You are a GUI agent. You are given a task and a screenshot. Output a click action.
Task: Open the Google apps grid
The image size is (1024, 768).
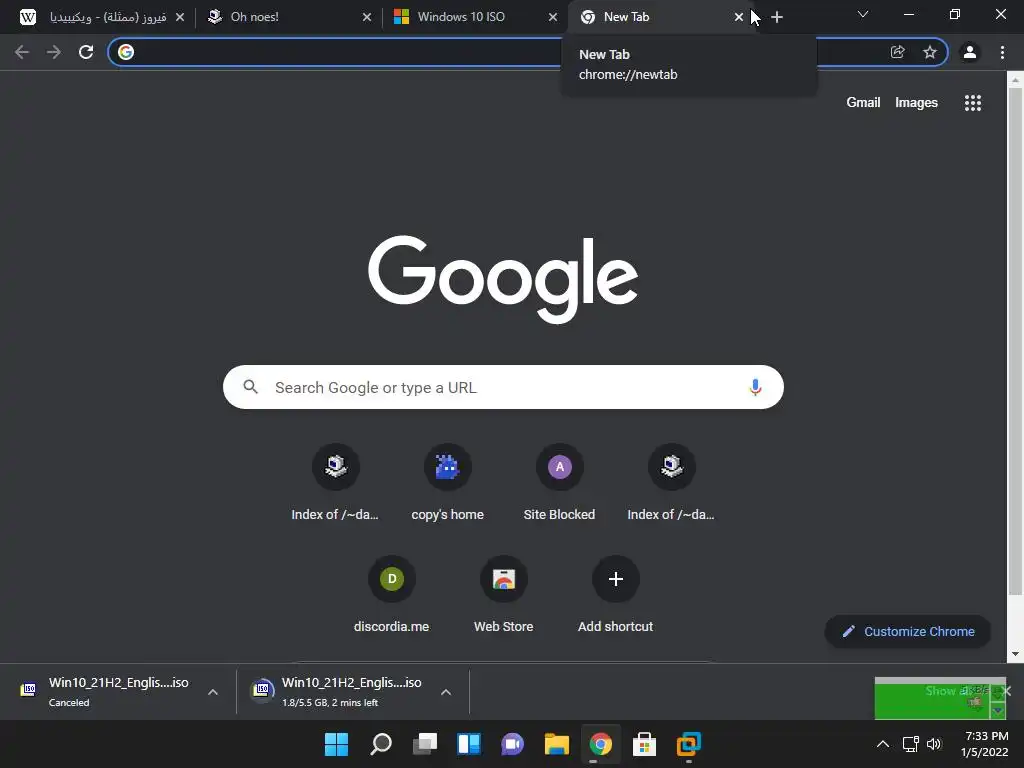pyautogui.click(x=972, y=103)
